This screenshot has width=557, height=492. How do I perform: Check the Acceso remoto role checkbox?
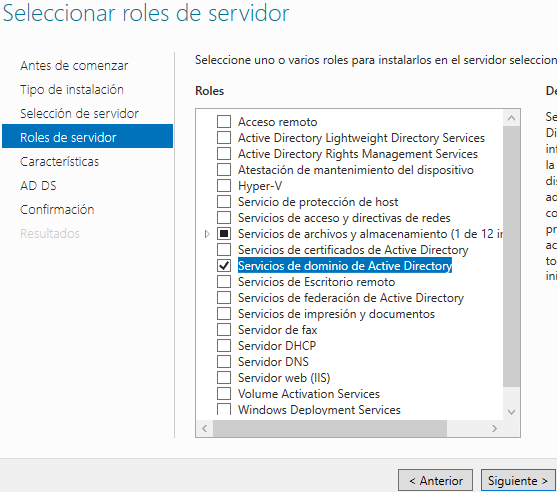(x=224, y=121)
